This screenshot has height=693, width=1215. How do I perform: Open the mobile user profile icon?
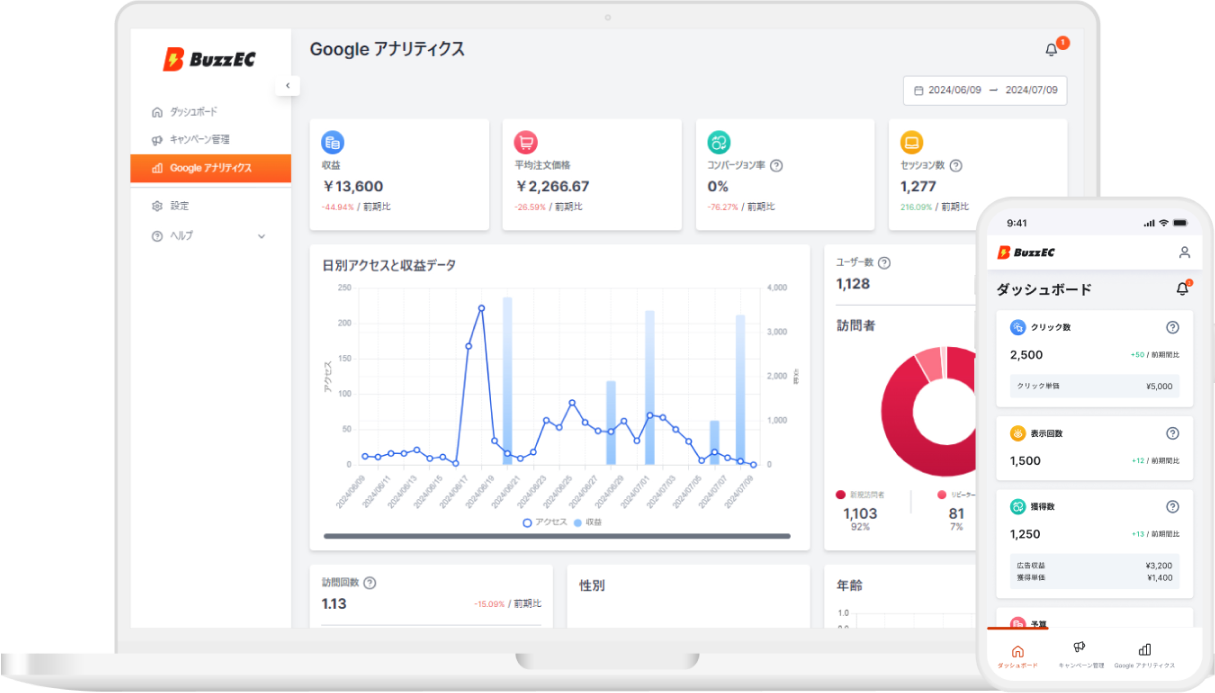click(1184, 253)
